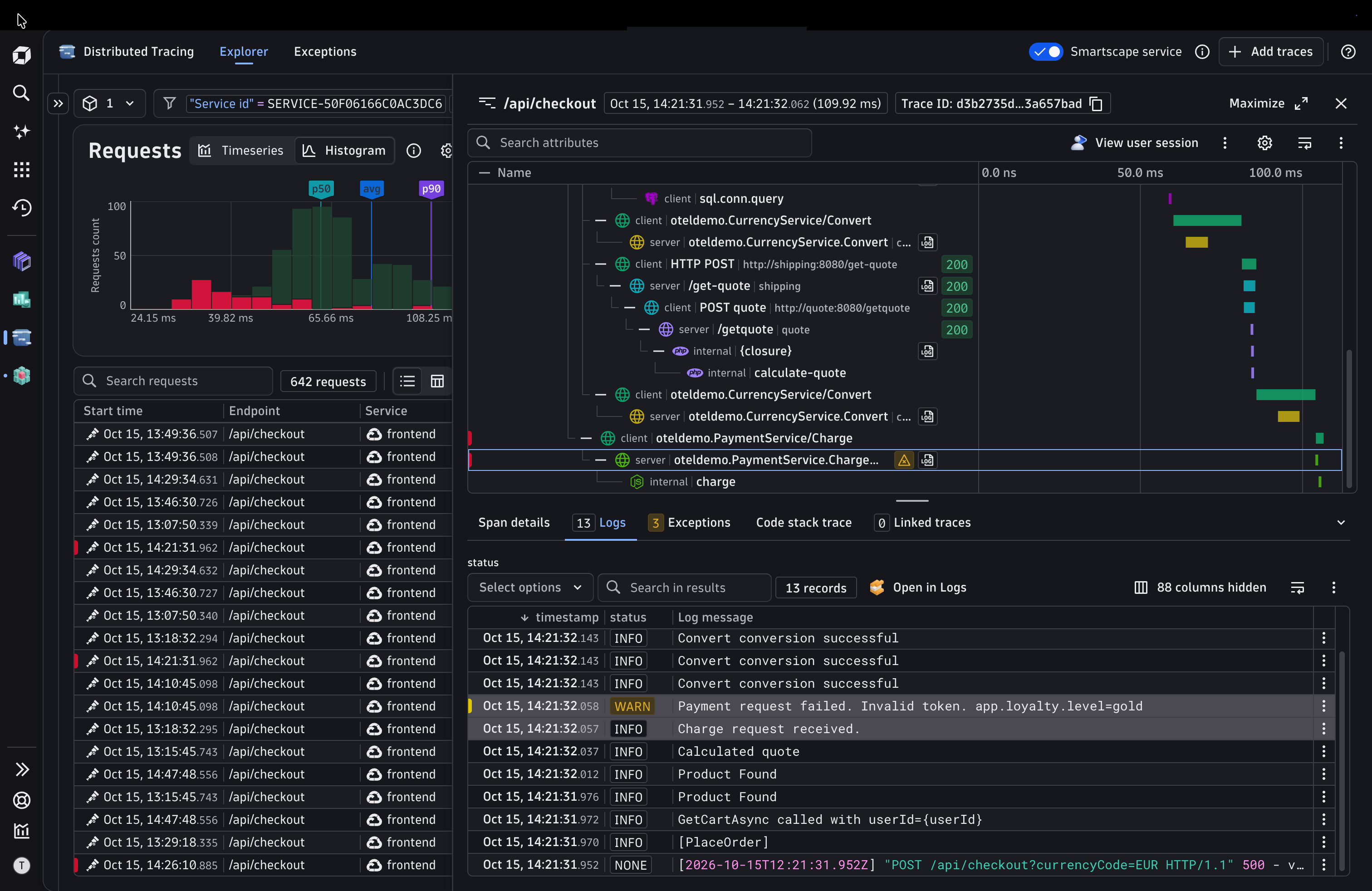Open the Davis AI sparkle icon
1372x891 pixels.
[21, 132]
